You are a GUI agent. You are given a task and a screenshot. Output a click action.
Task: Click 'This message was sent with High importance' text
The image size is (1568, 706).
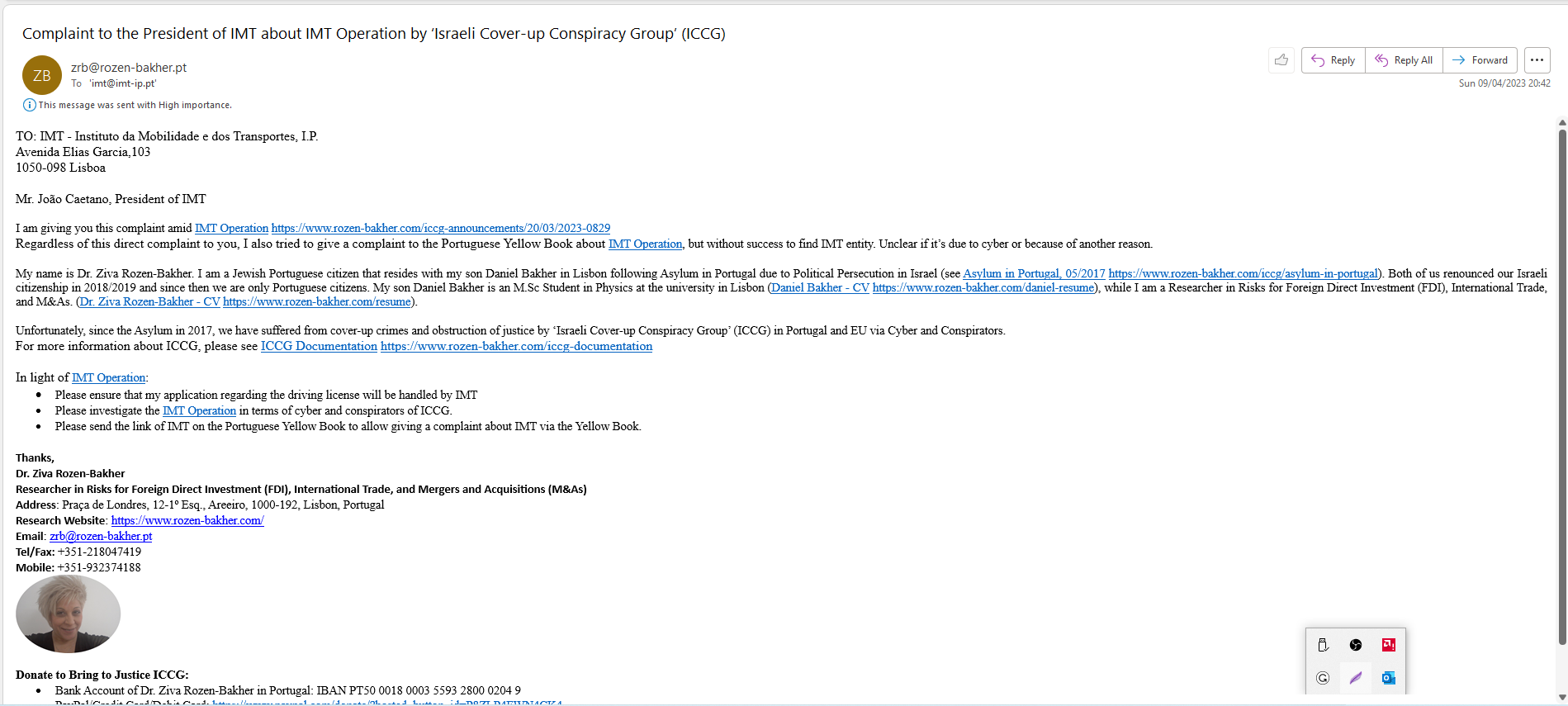pyautogui.click(x=135, y=105)
